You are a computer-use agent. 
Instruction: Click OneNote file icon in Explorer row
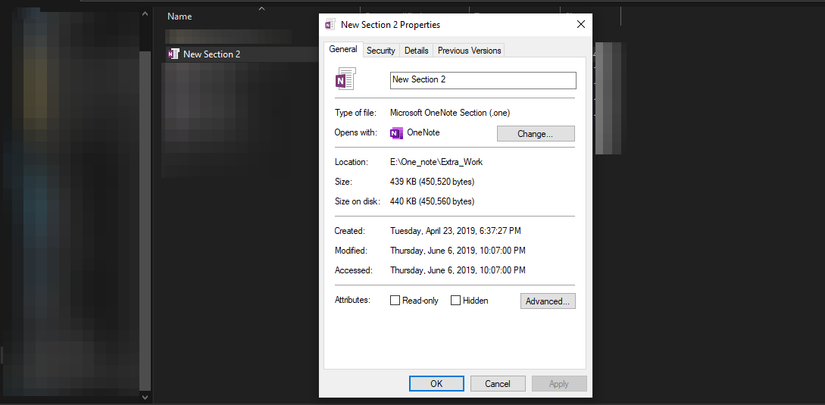[x=174, y=54]
